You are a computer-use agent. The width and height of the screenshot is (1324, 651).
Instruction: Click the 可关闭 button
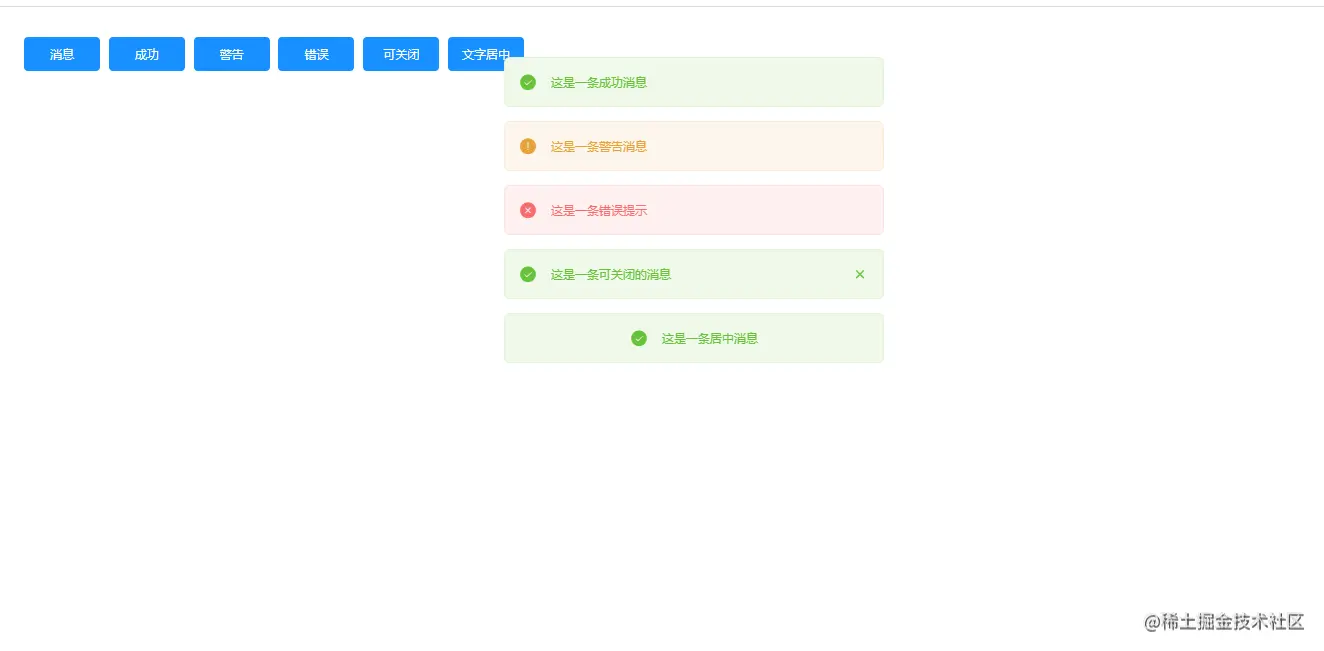point(401,54)
